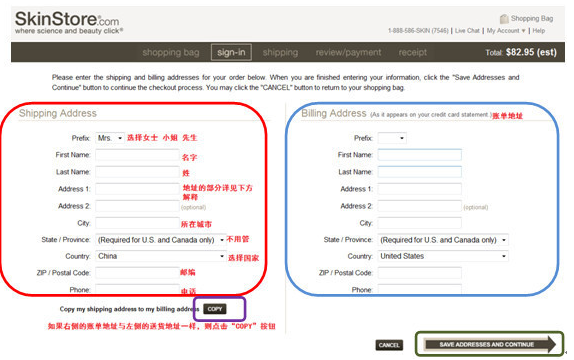Open the billing State / Province dropdown
Image resolution: width=574 pixels, height=360 pixels.
[443, 240]
